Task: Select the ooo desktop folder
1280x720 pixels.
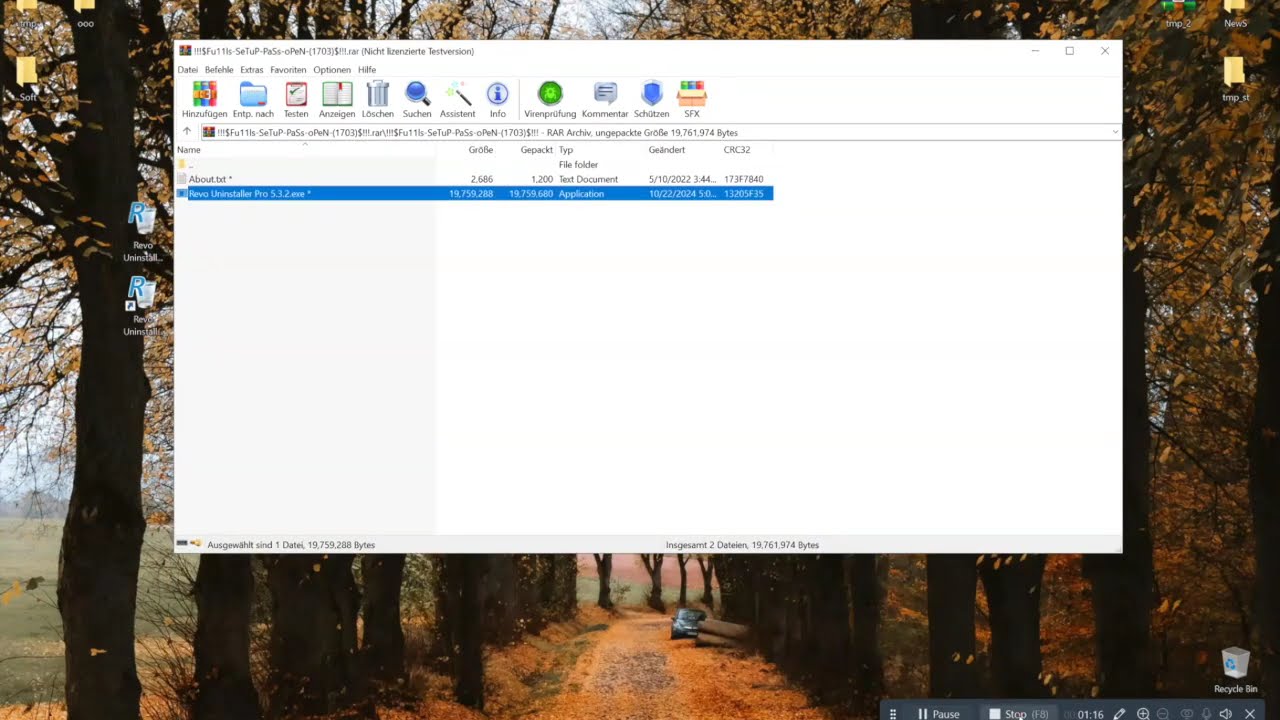Action: tap(86, 14)
